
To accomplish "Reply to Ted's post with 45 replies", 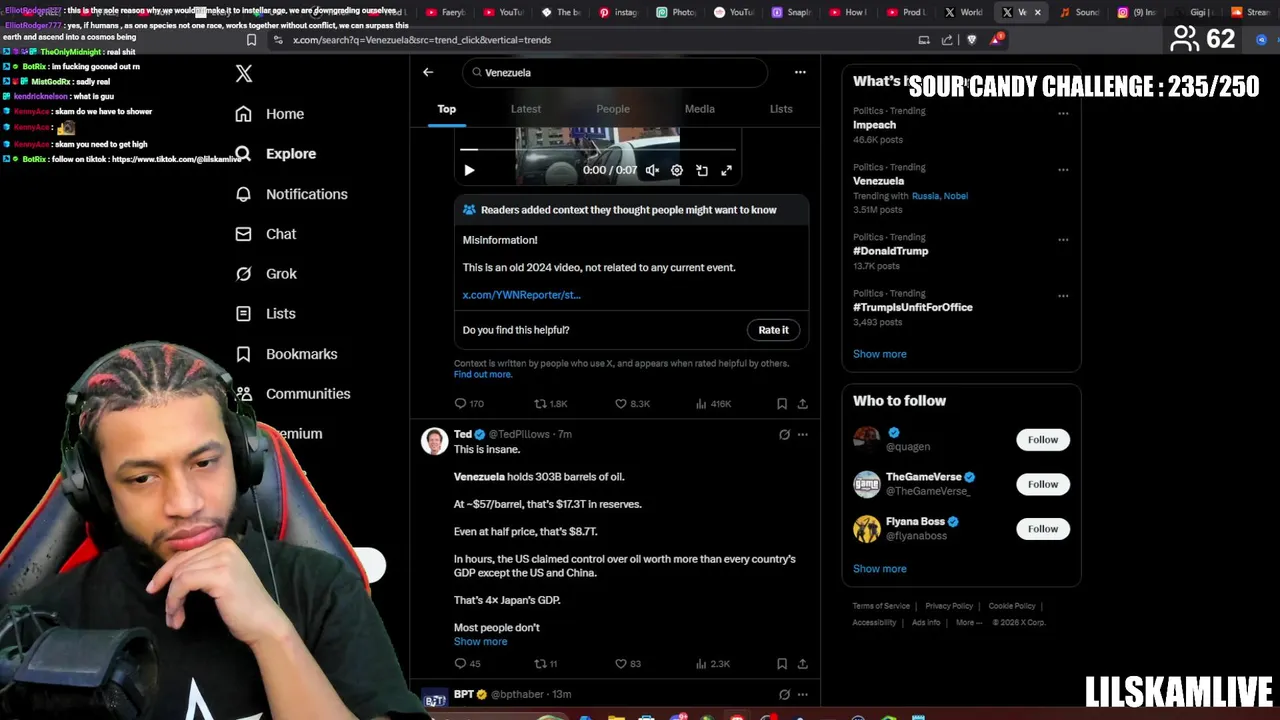I will click(468, 664).
